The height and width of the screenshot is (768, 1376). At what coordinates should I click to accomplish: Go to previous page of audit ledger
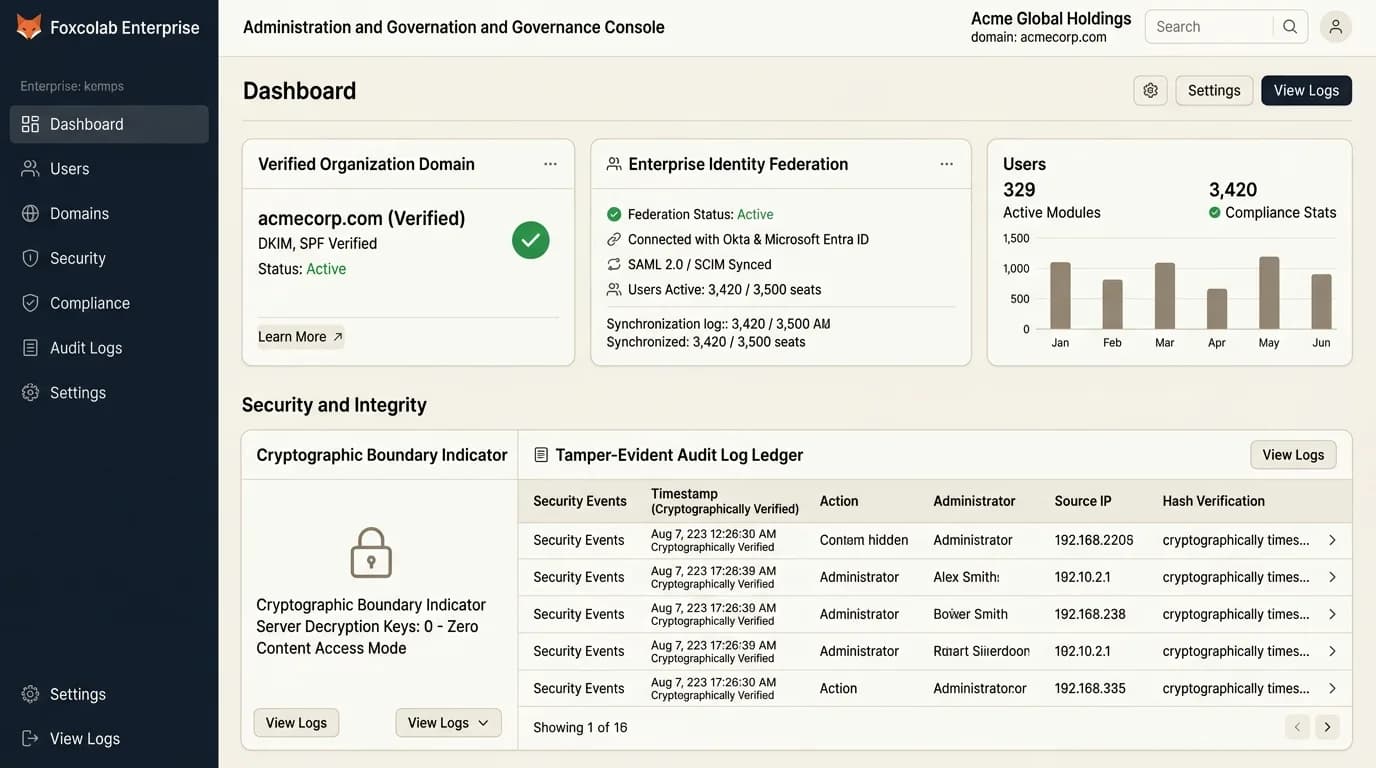[1297, 727]
